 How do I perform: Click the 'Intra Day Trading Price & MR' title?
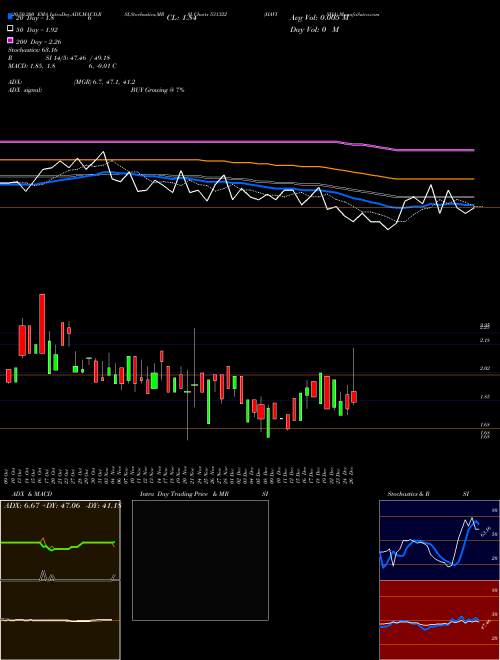[184, 494]
